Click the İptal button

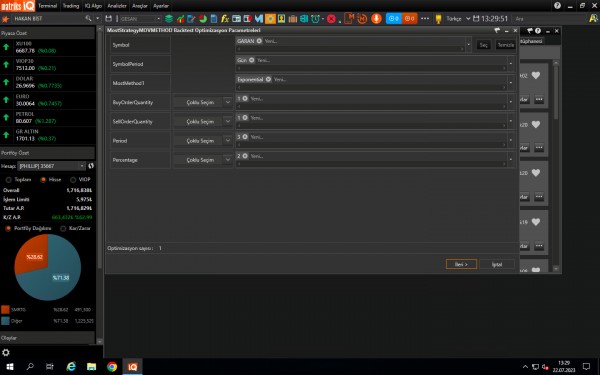point(497,264)
